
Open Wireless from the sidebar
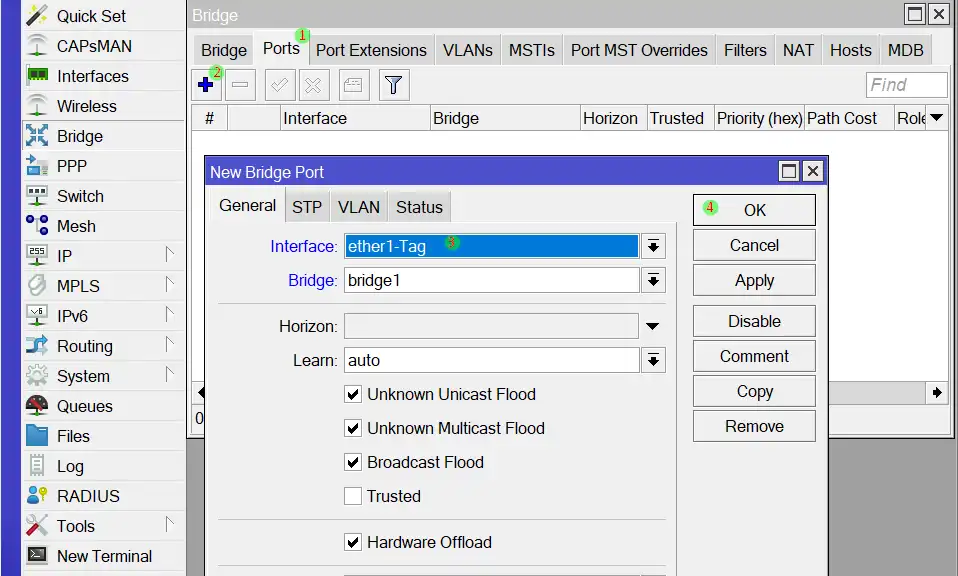click(86, 106)
